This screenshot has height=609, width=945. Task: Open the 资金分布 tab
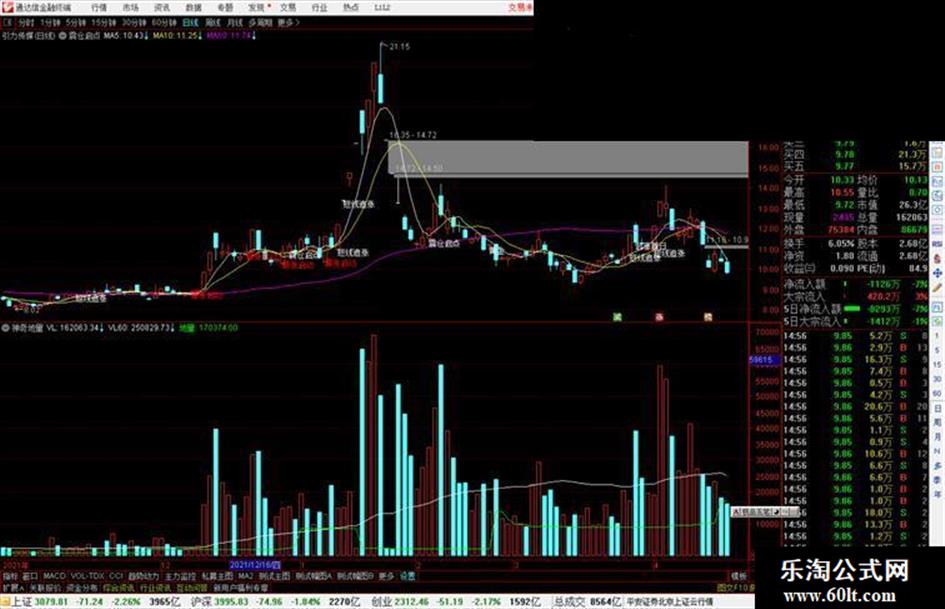[x=81, y=587]
